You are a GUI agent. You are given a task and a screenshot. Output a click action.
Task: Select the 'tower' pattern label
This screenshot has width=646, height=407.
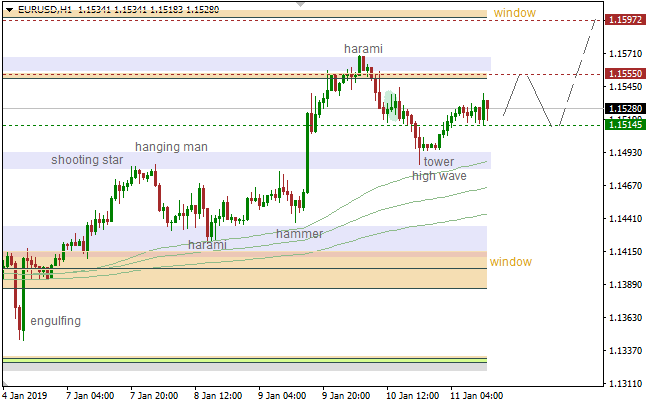[438, 162]
